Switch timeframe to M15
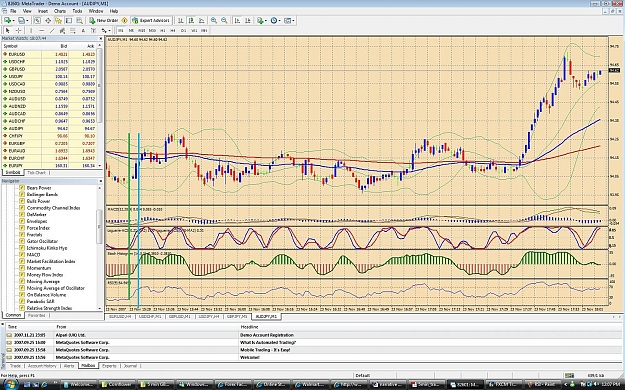 [142, 30]
